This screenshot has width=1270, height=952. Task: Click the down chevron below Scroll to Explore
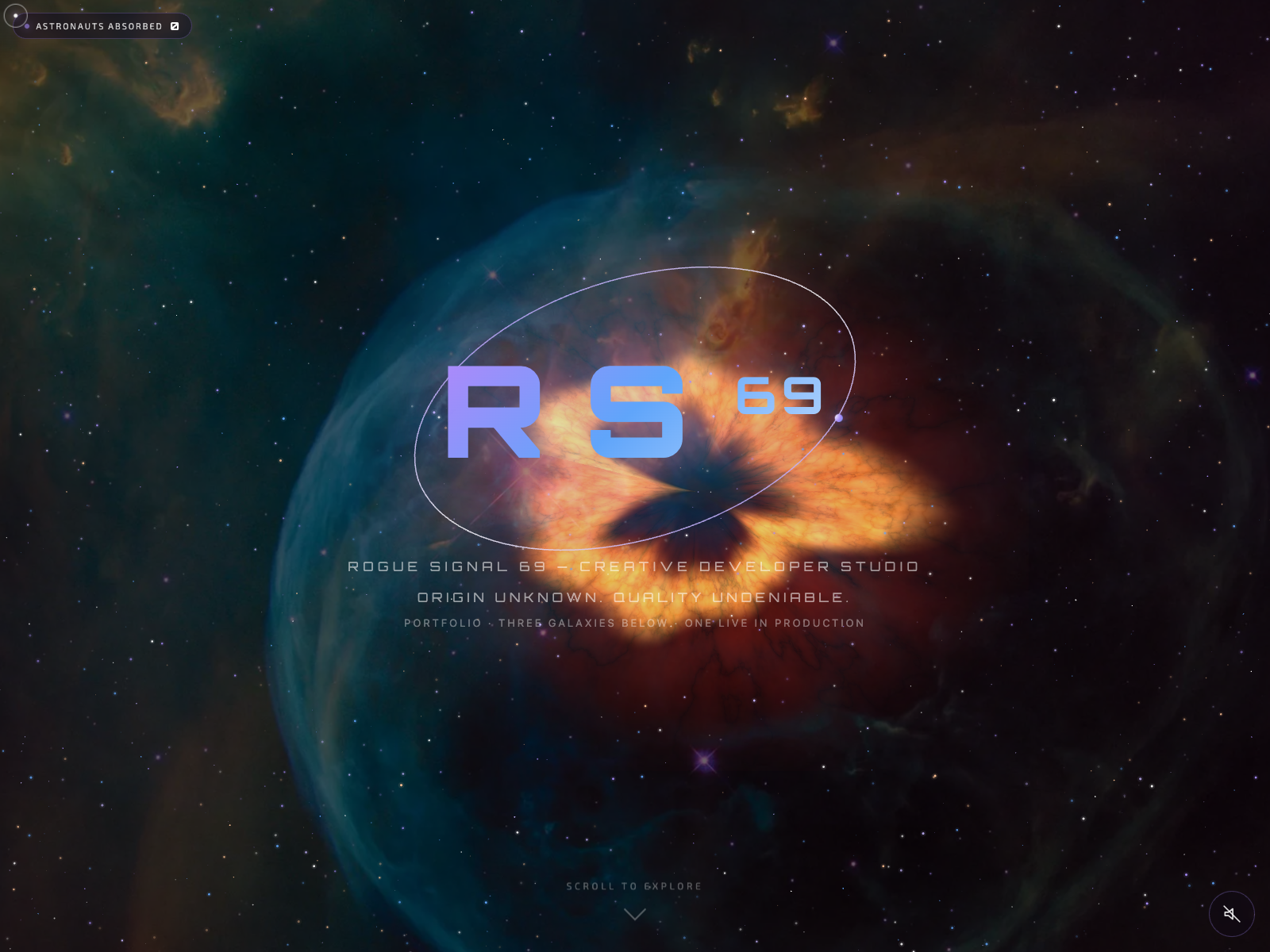634,914
